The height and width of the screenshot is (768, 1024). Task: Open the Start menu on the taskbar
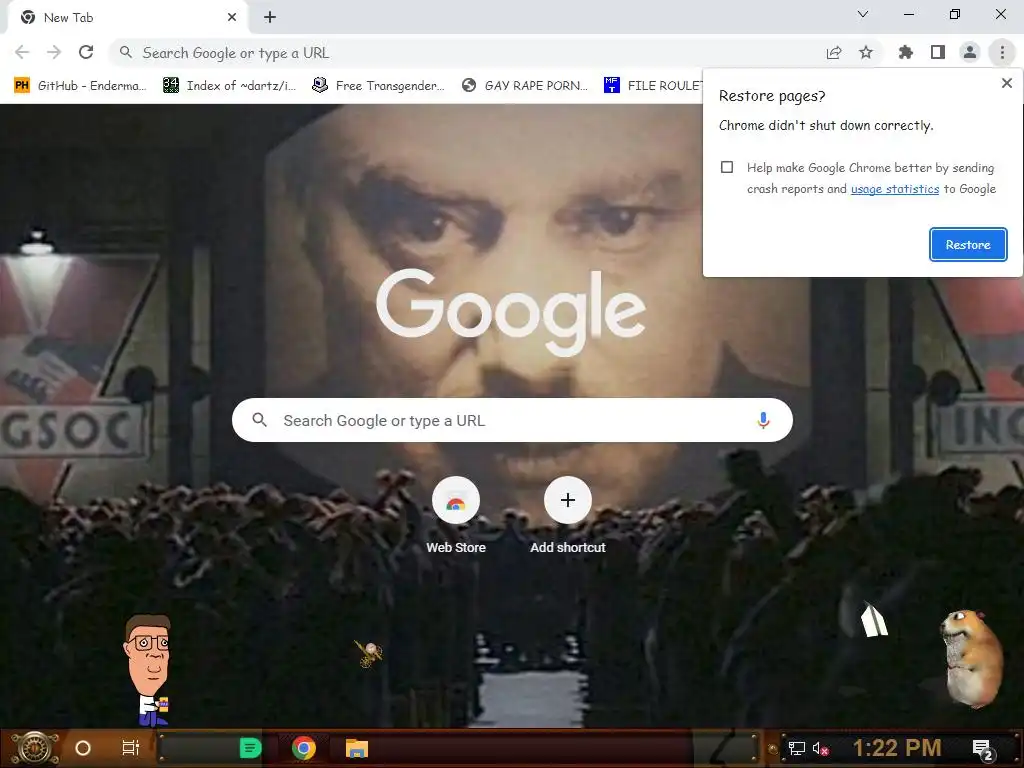click(x=35, y=748)
